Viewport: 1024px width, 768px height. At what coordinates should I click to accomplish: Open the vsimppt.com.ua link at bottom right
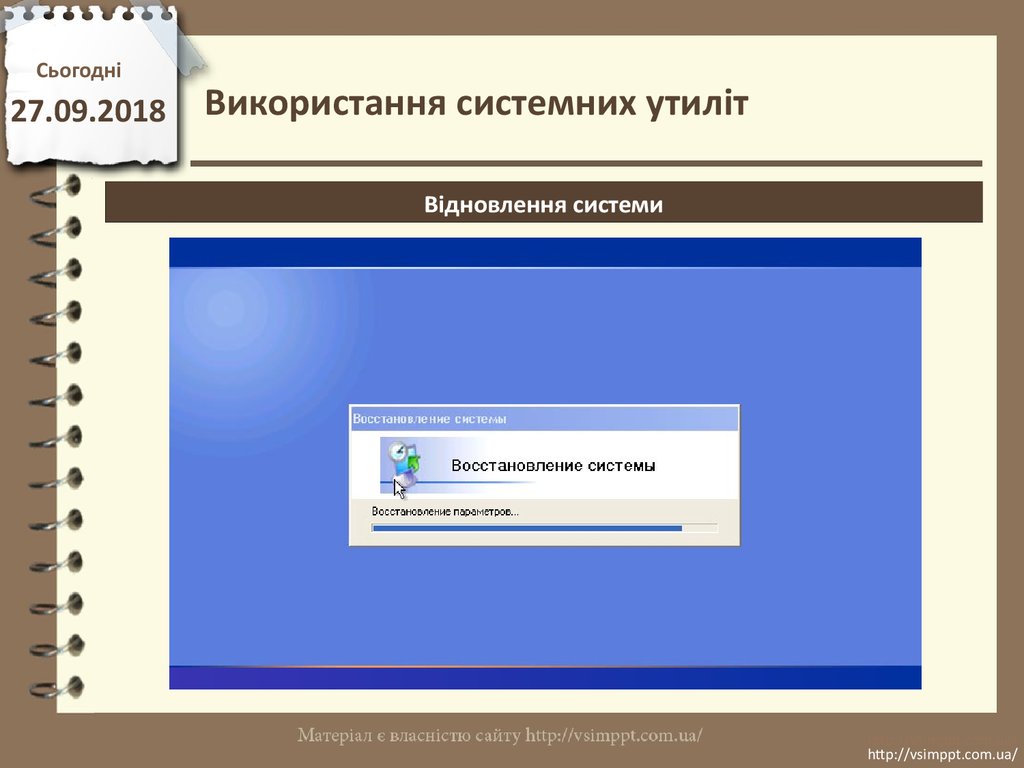coord(940,754)
